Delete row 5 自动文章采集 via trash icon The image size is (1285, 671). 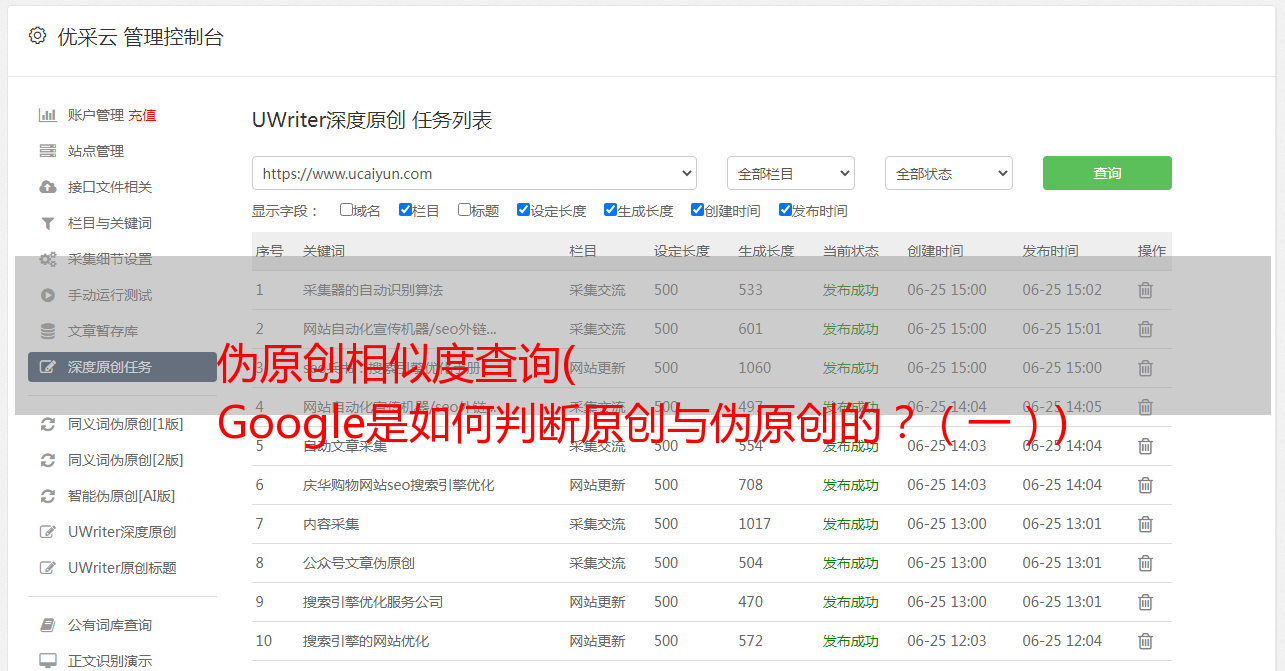(1145, 446)
